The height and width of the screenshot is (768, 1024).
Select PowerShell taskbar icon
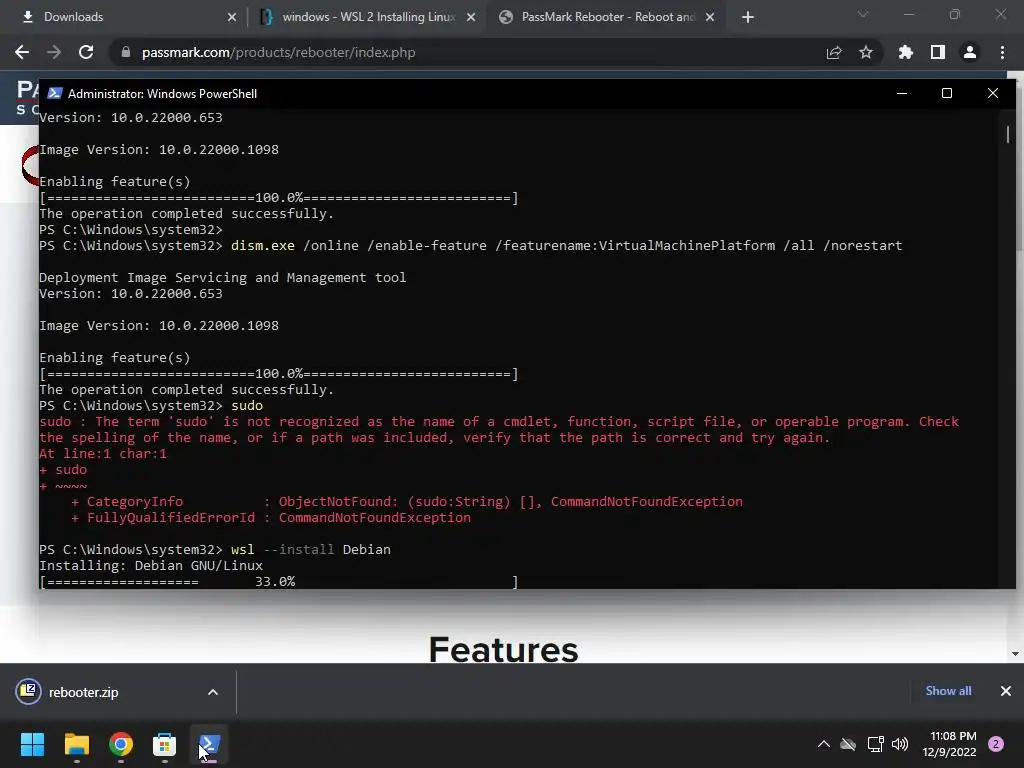tap(209, 744)
